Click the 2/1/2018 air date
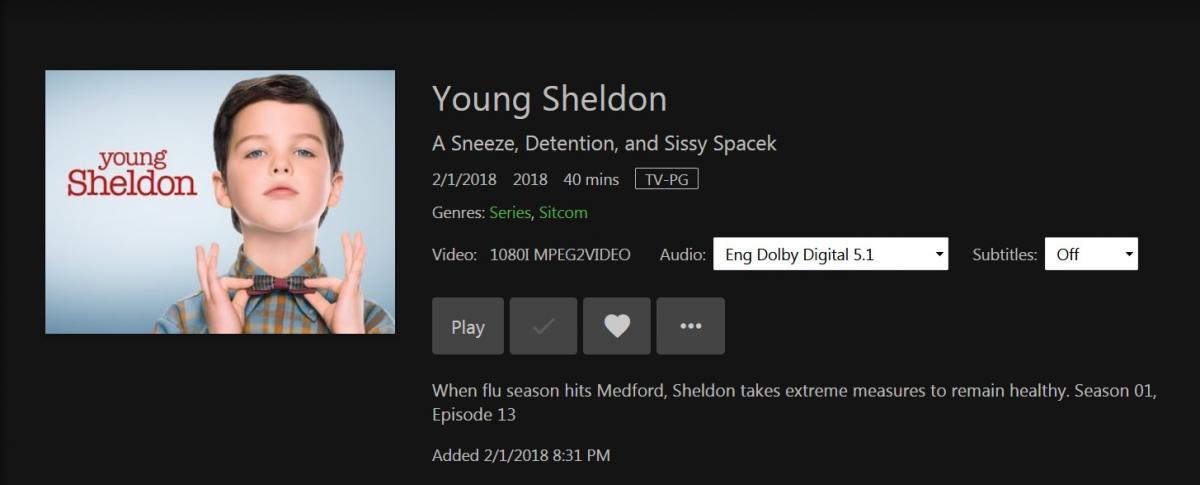 pos(466,180)
